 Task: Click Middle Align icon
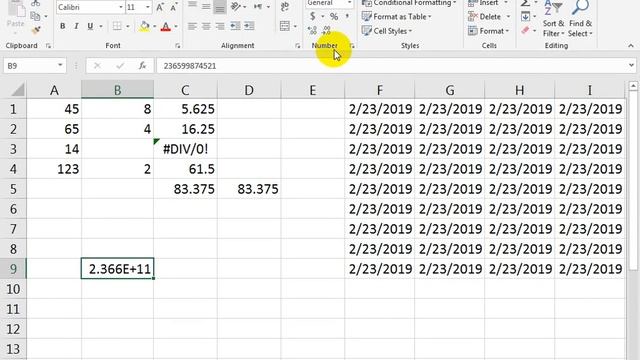(206, 6)
